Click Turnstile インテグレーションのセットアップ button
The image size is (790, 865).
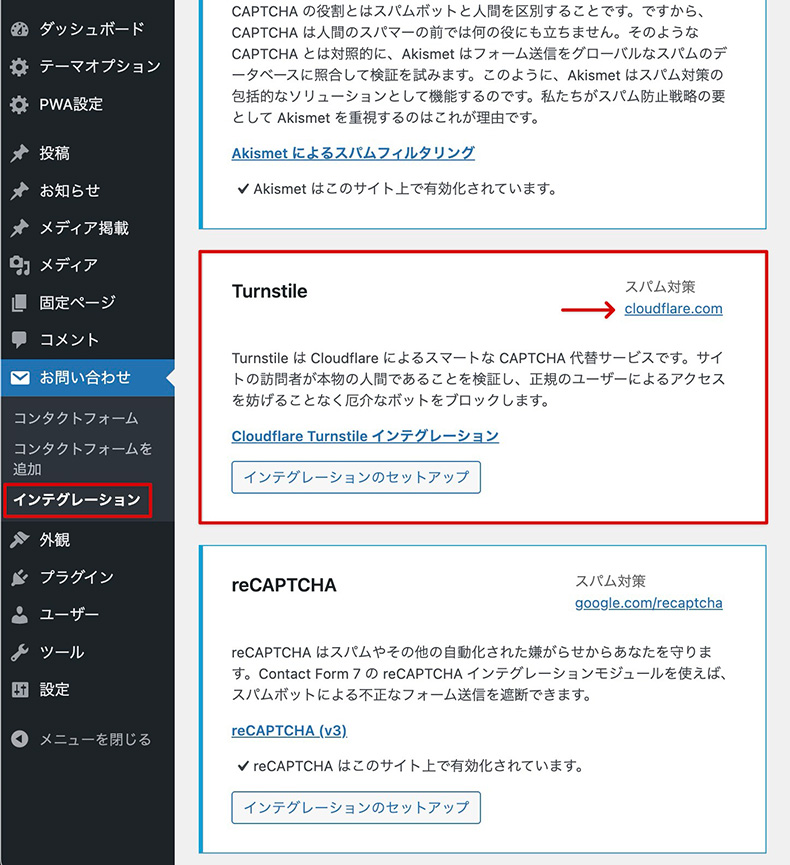coord(356,477)
